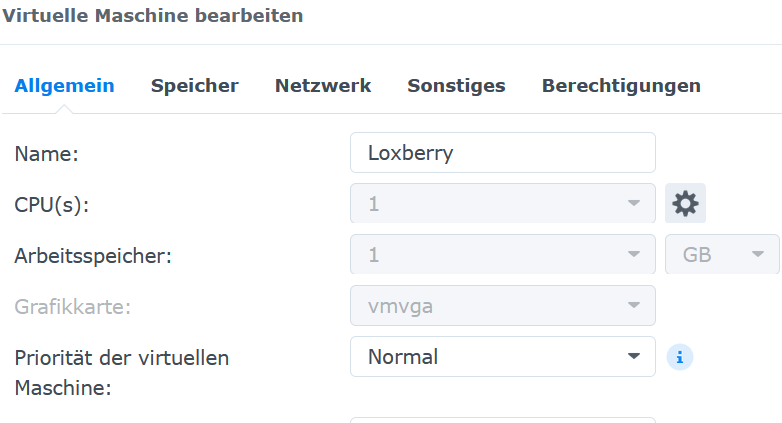Open the CPU settings gear icon
This screenshot has width=782, height=423.
point(685,204)
